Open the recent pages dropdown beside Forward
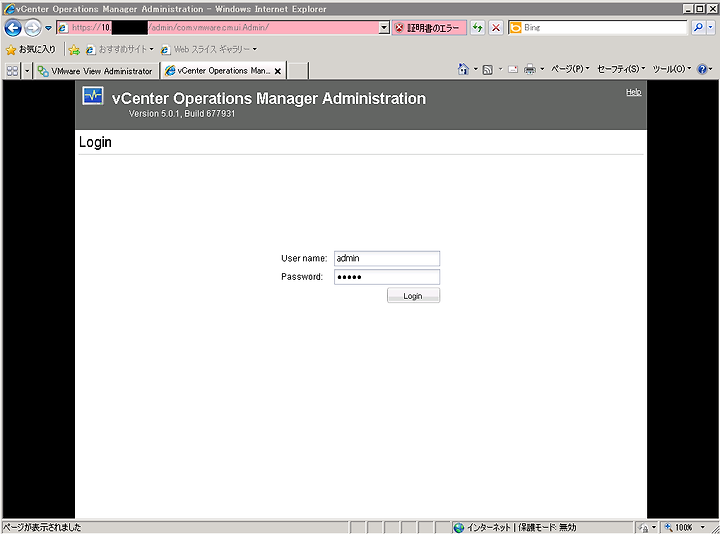The image size is (720, 534). point(48,28)
